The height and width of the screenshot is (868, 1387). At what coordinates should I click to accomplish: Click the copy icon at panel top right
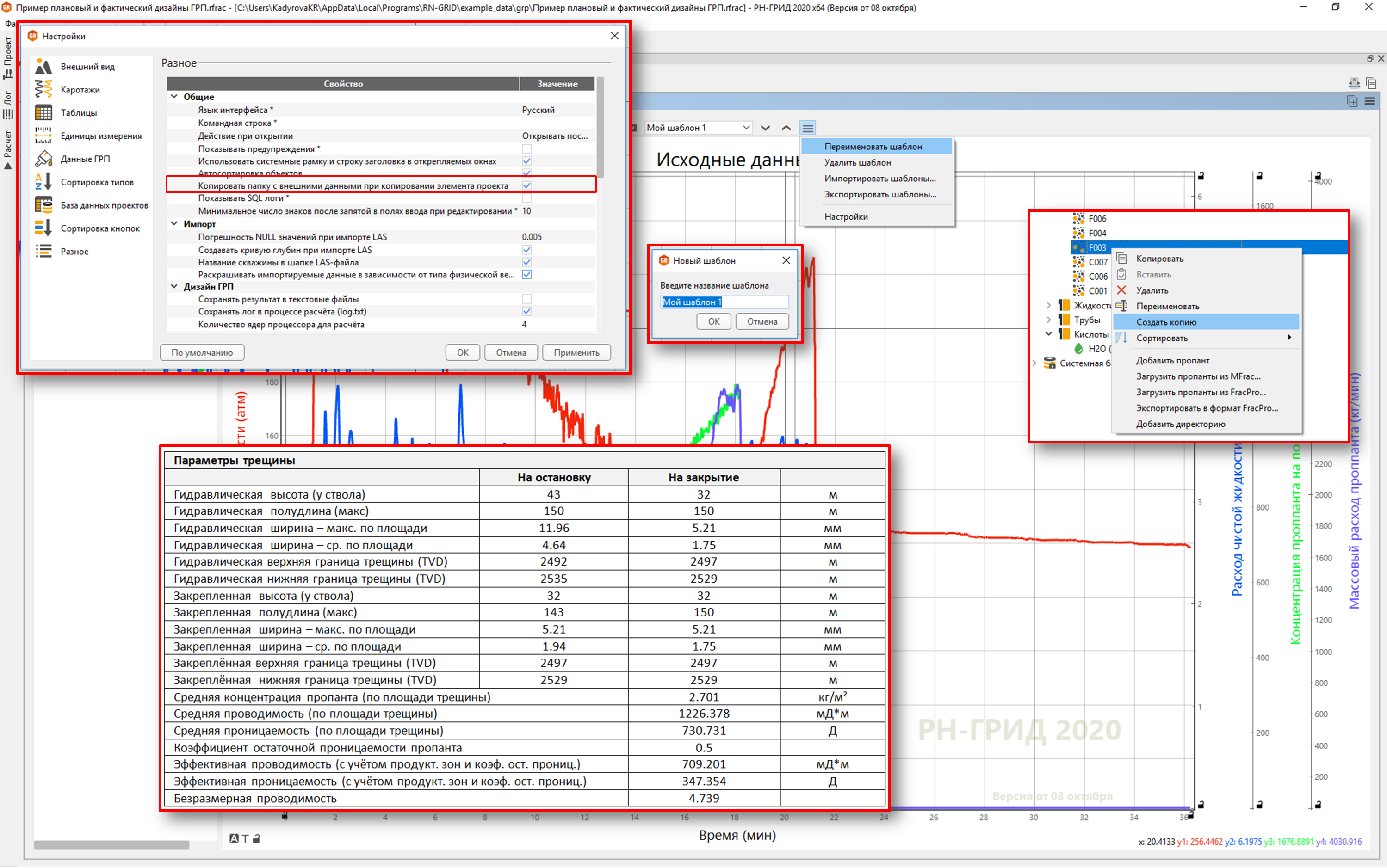(1371, 83)
